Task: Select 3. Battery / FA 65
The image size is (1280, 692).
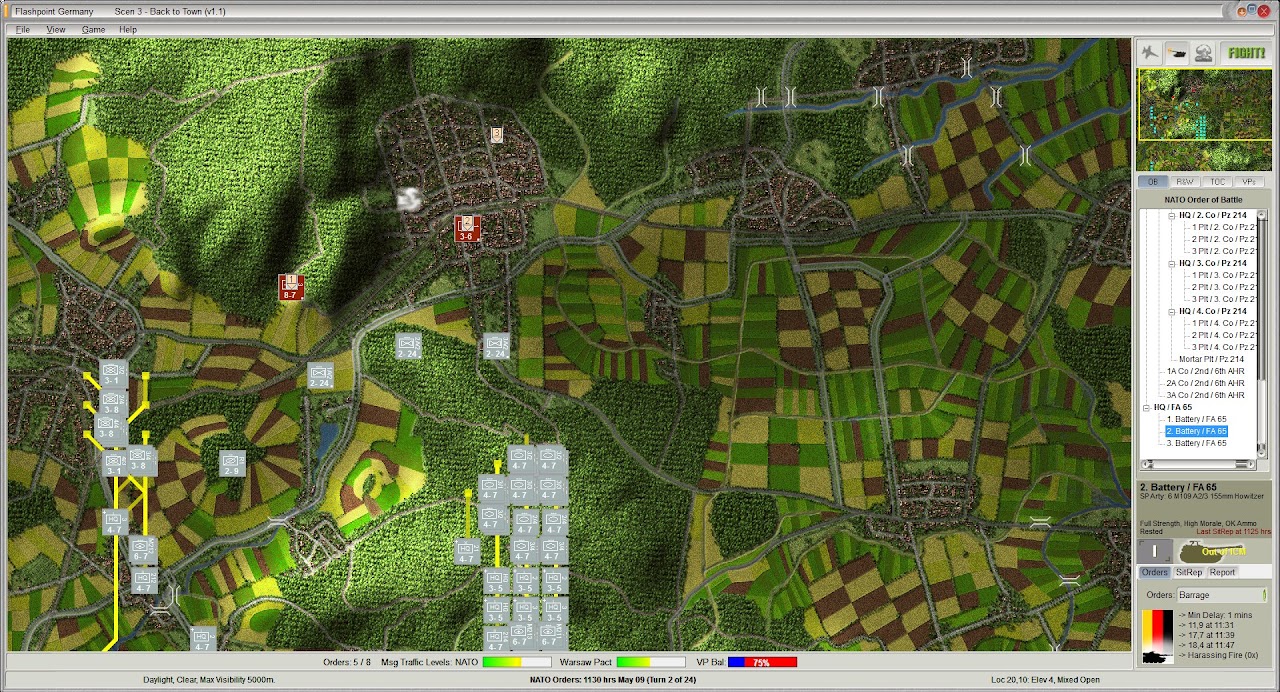Action: (x=1196, y=443)
